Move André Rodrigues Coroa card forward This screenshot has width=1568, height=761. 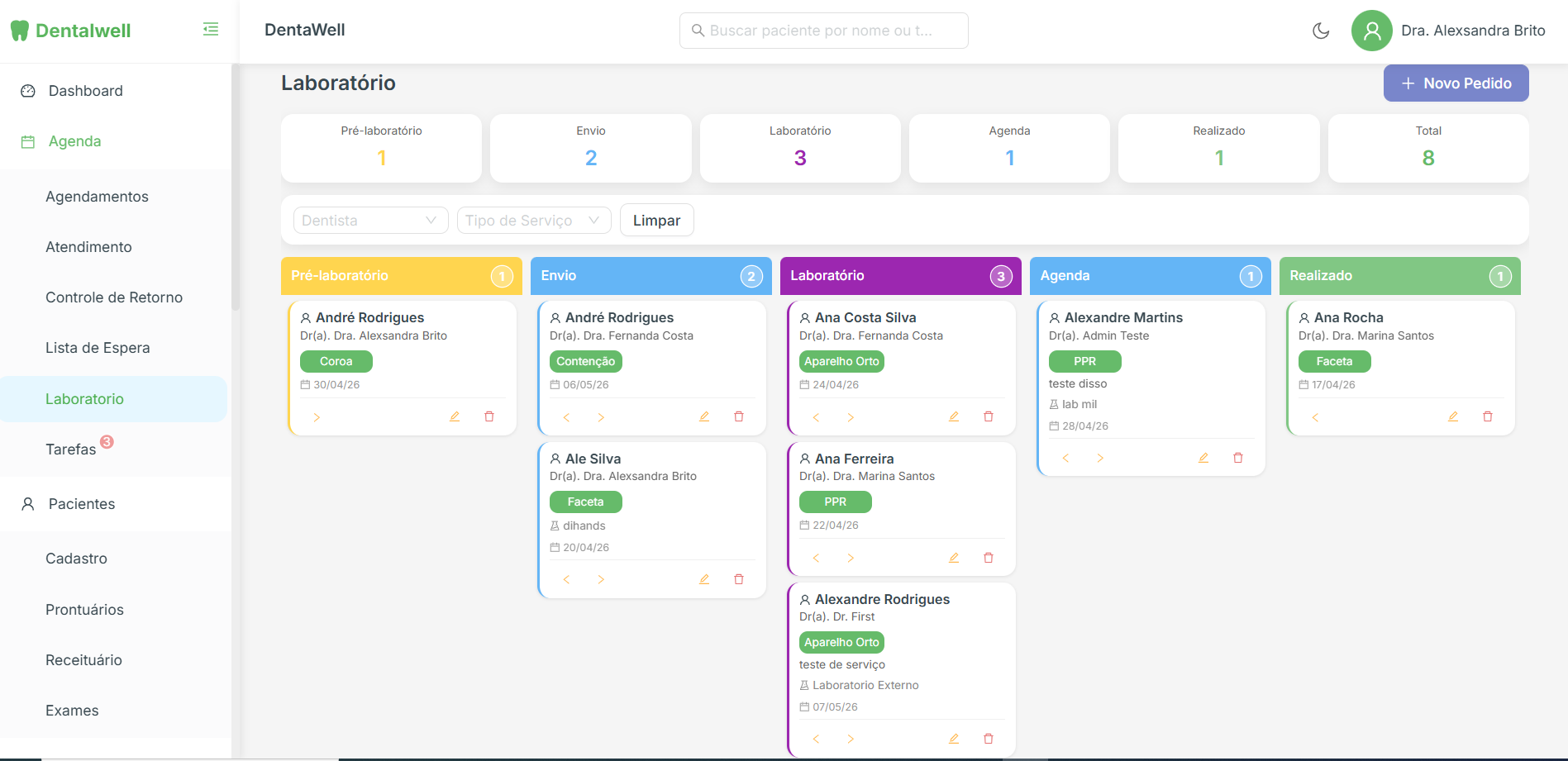(317, 417)
